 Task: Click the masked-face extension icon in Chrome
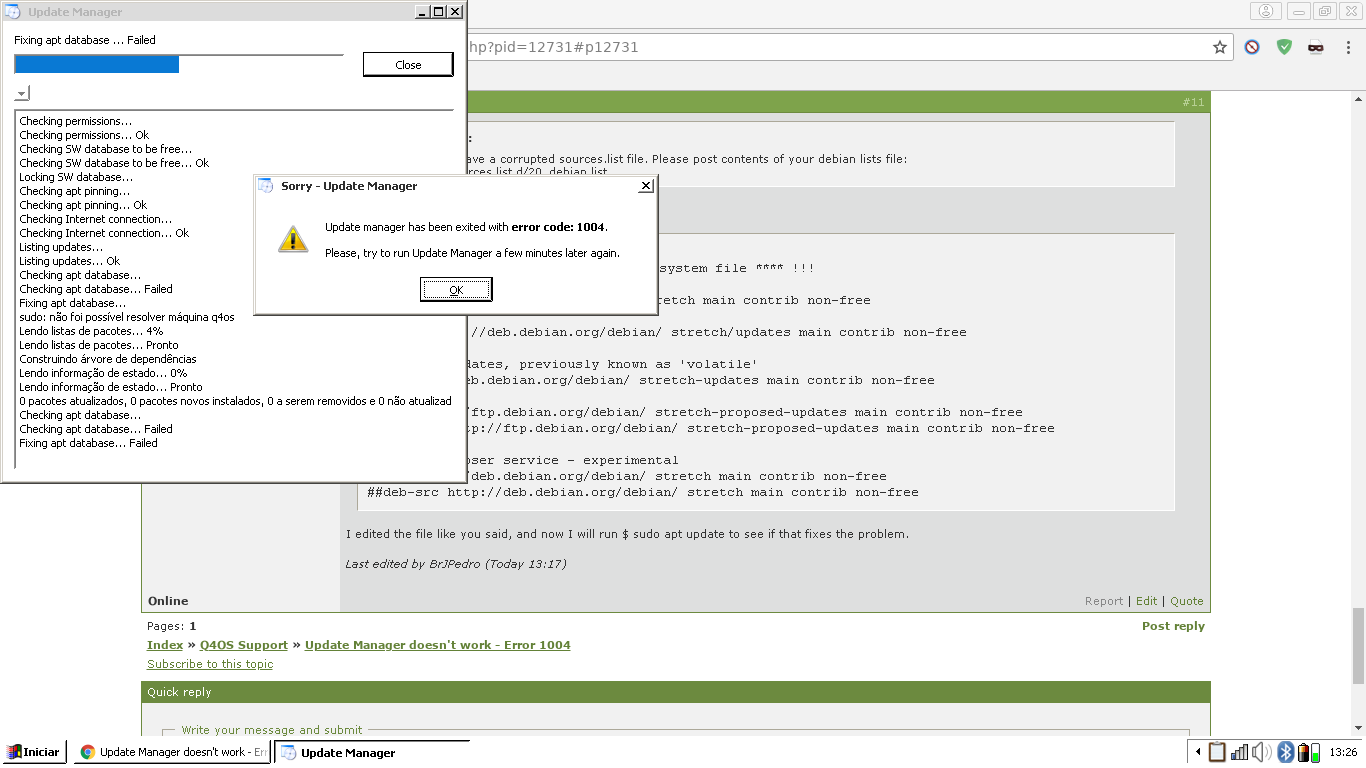(x=1316, y=47)
